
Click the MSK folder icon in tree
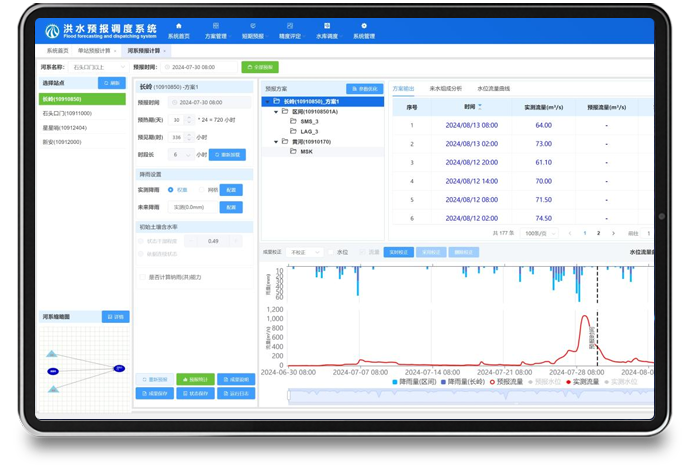293,151
